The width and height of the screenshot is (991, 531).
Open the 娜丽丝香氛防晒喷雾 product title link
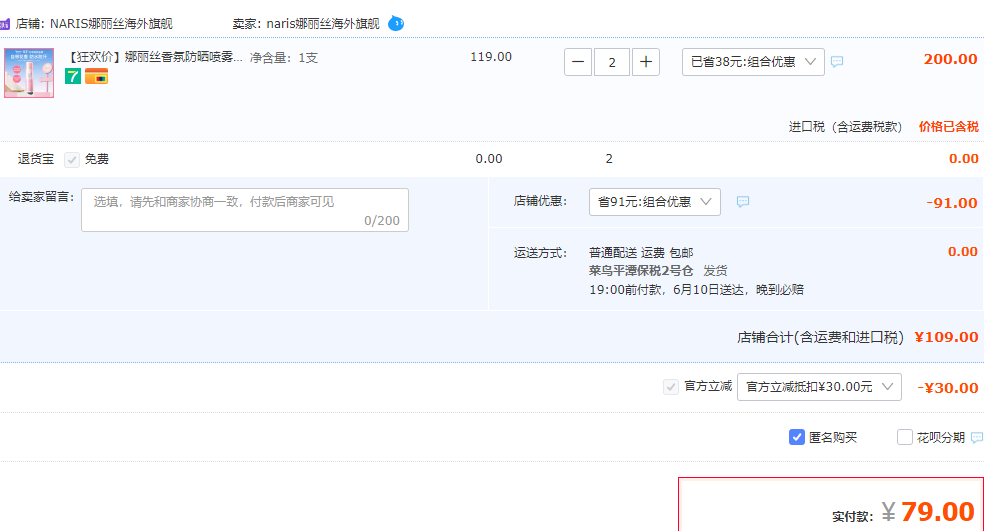(155, 58)
